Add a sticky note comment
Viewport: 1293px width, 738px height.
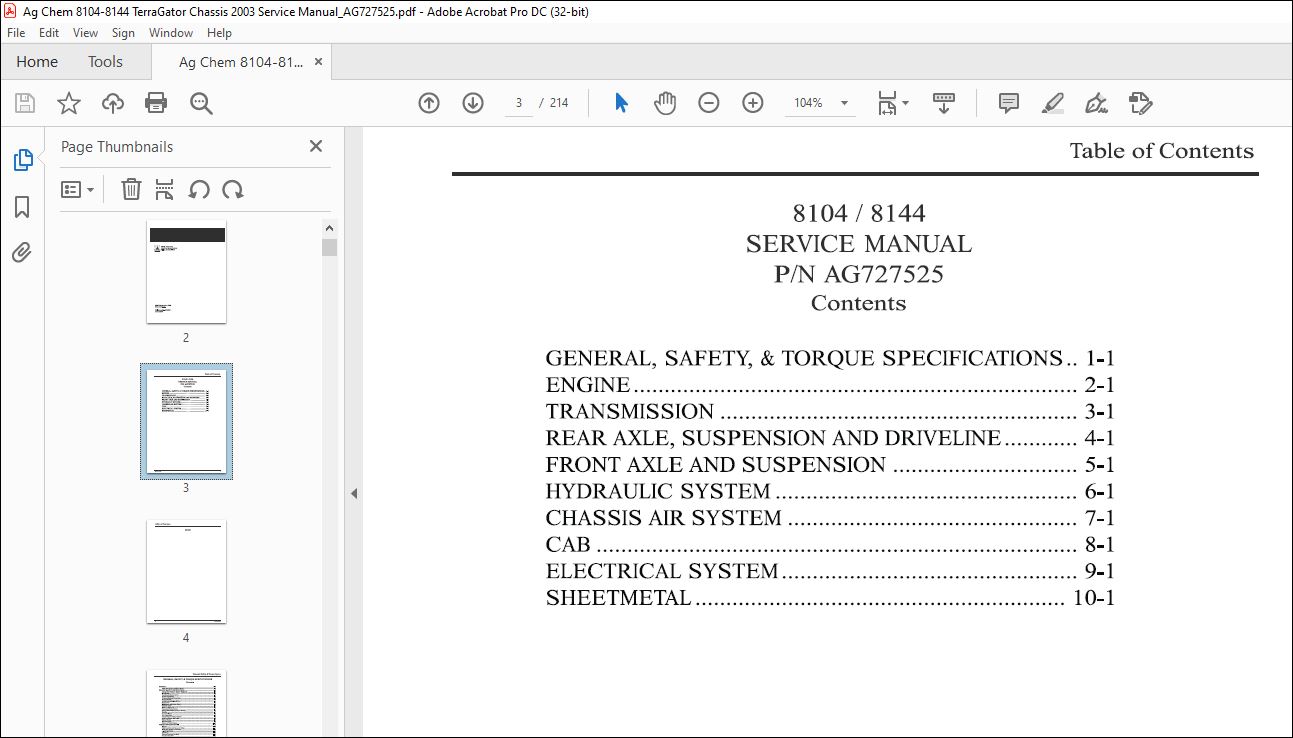pyautogui.click(x=1009, y=103)
